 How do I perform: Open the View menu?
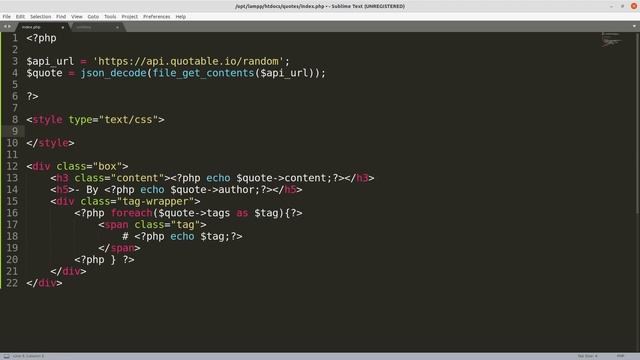pyautogui.click(x=77, y=17)
